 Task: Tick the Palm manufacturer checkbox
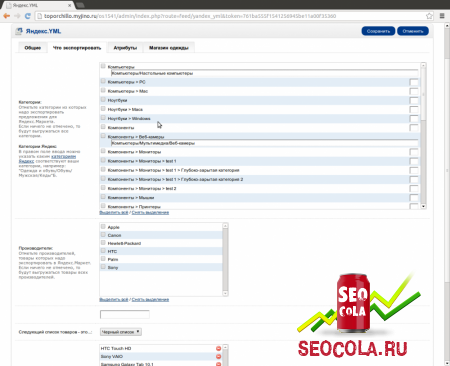click(x=103, y=258)
